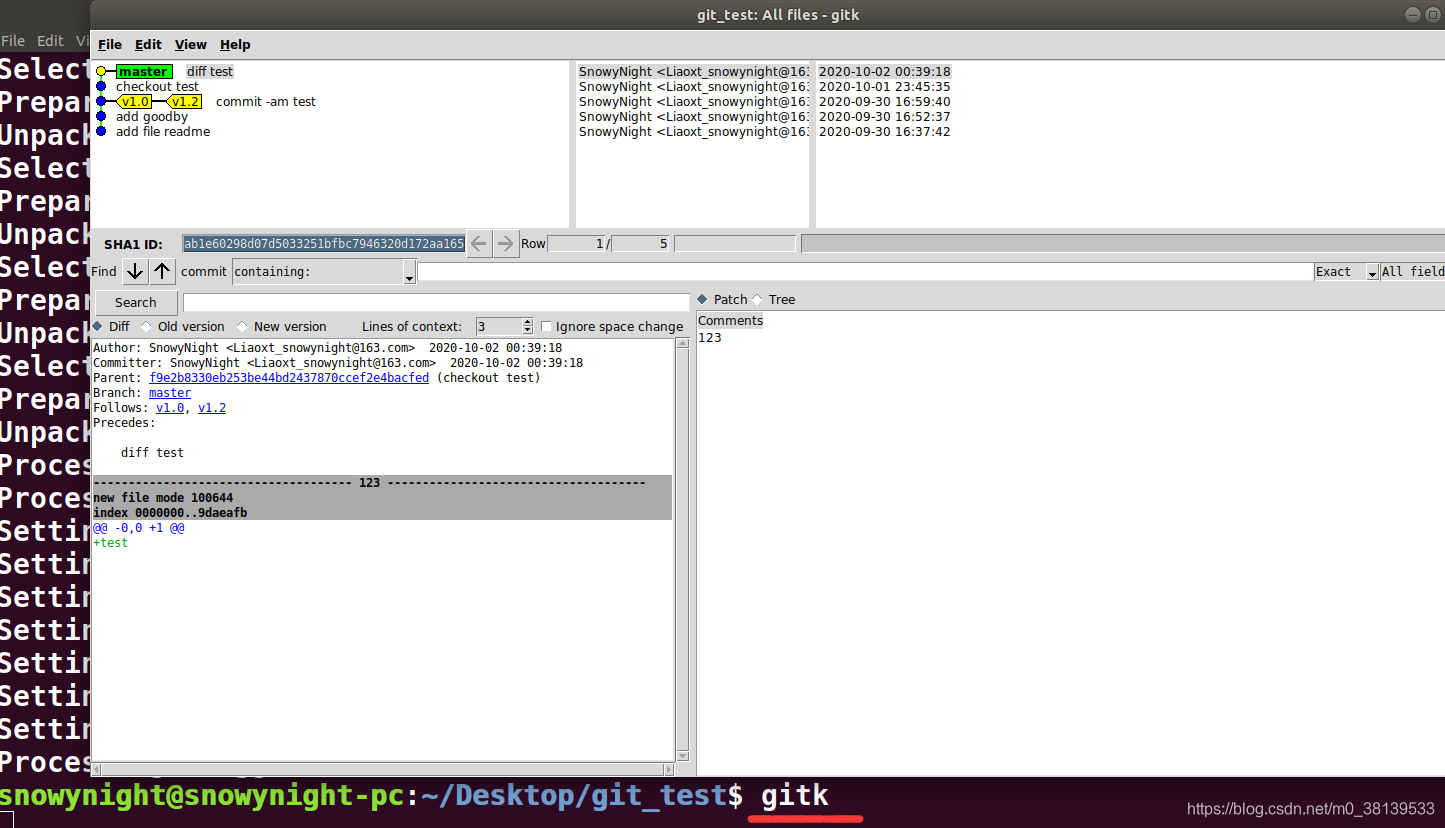The width and height of the screenshot is (1445, 828).
Task: Click the current row number field showing 1
Action: coord(577,244)
